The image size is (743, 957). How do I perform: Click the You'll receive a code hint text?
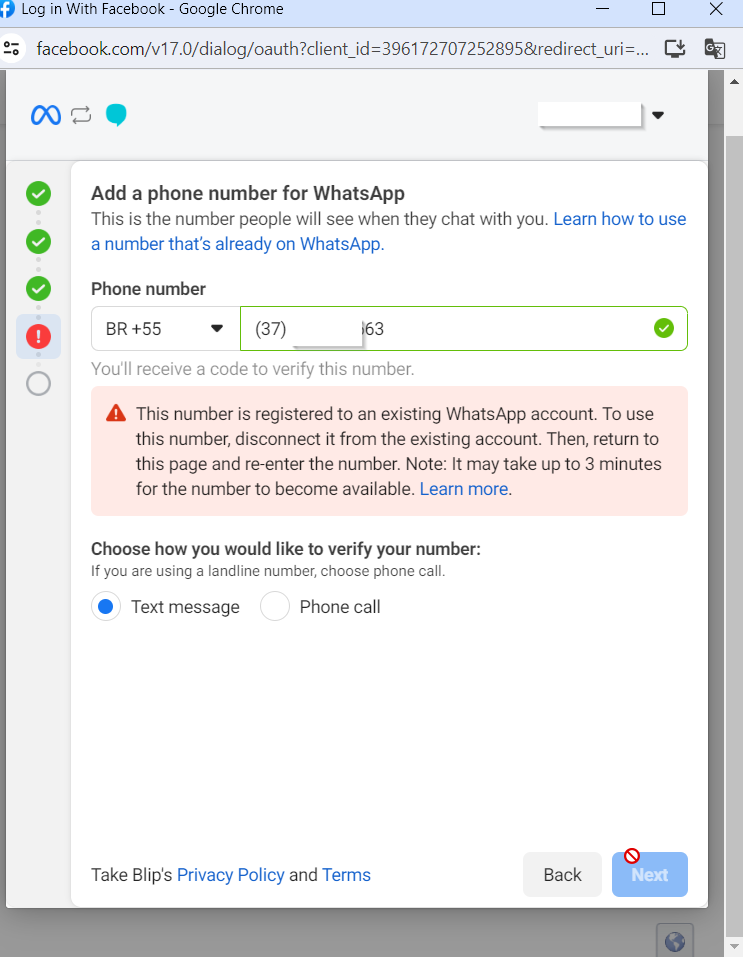click(253, 369)
